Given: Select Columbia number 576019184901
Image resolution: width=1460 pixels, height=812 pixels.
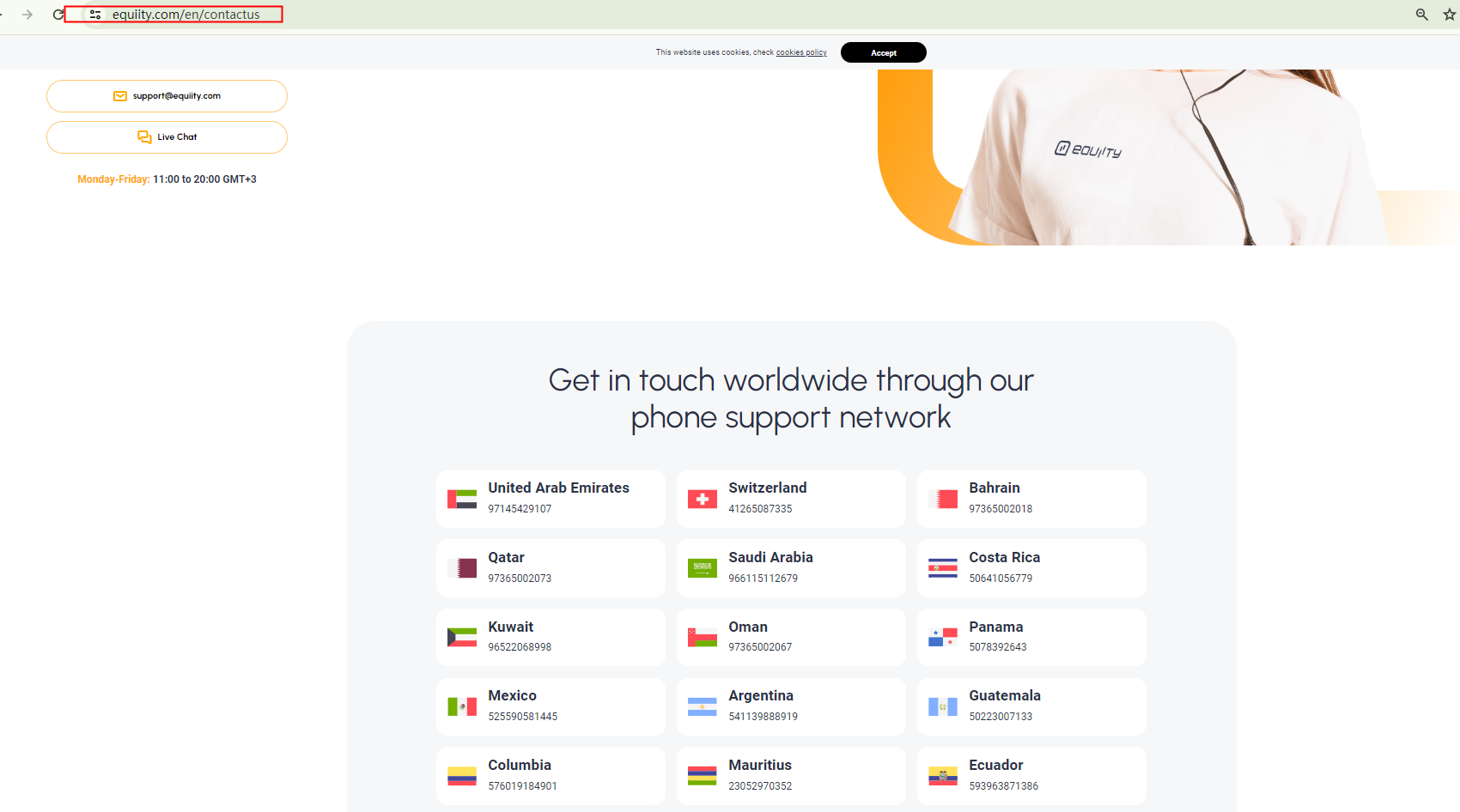Looking at the screenshot, I should tap(523, 786).
